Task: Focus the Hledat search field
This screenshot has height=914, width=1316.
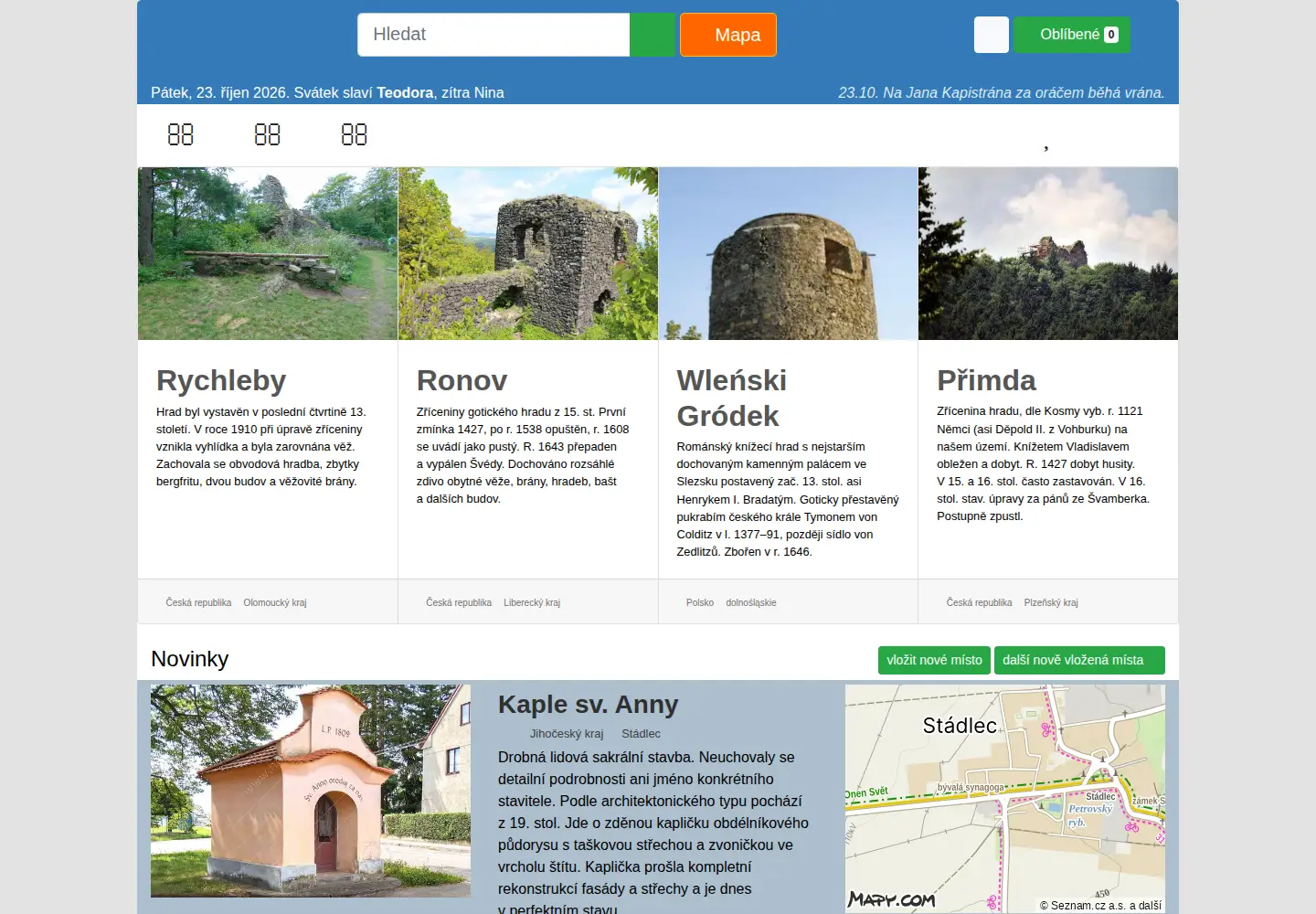Action: click(493, 35)
